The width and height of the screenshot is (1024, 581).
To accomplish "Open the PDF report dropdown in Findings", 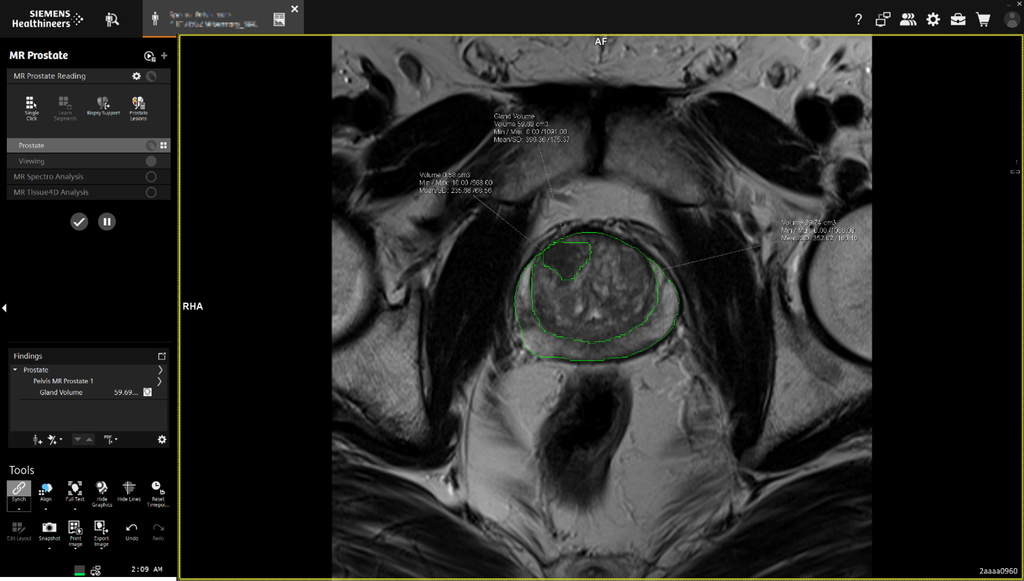I will coord(111,439).
